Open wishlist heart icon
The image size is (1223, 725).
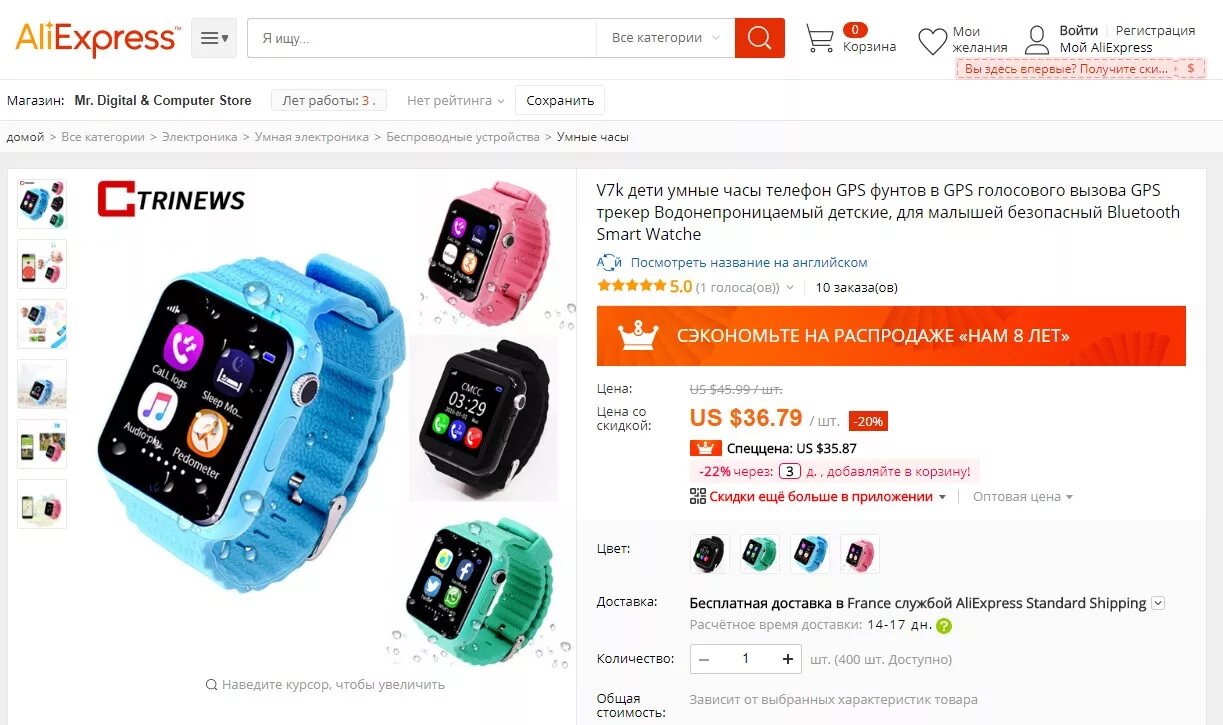932,41
